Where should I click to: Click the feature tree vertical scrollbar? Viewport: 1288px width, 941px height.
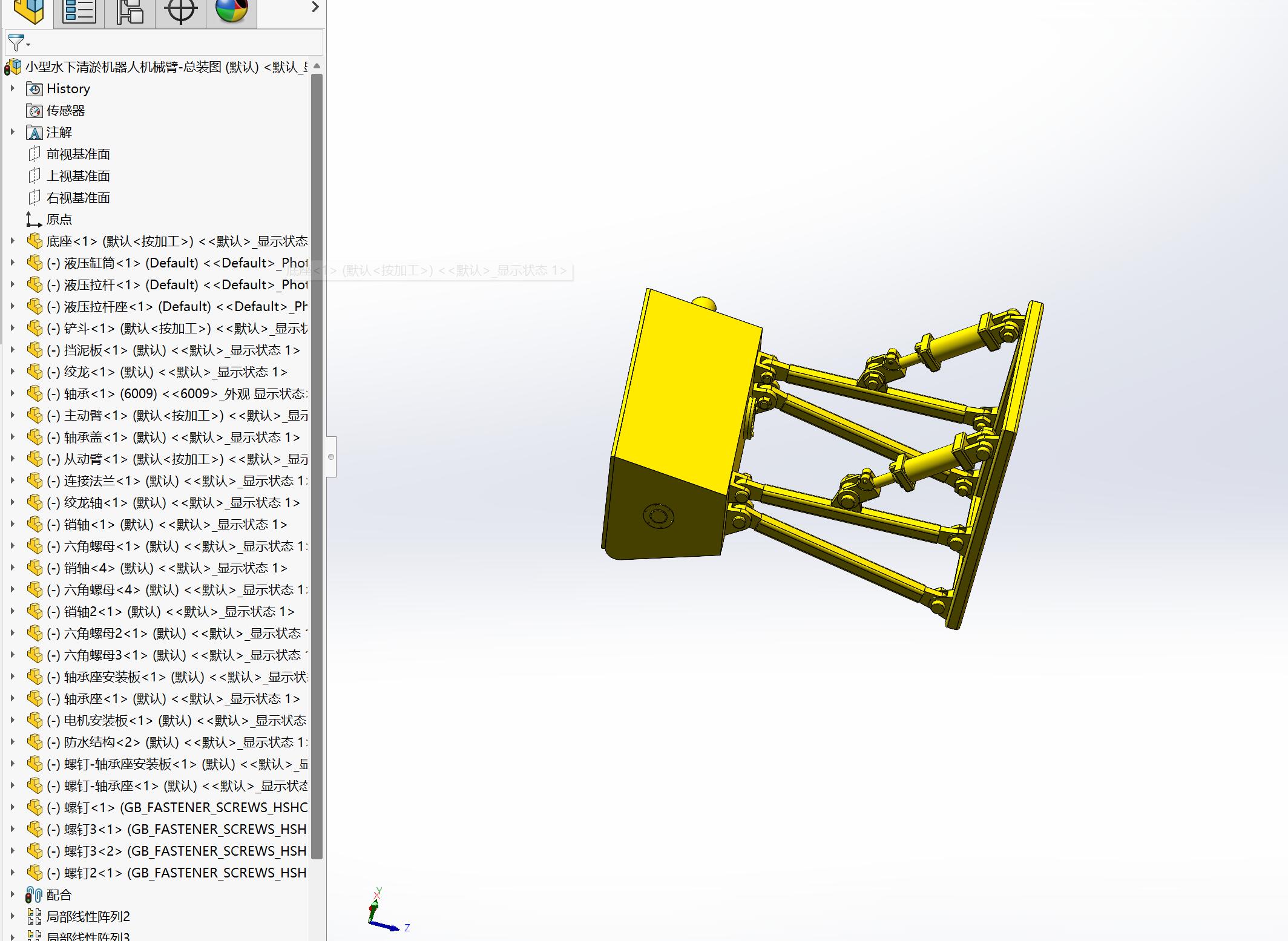317,466
